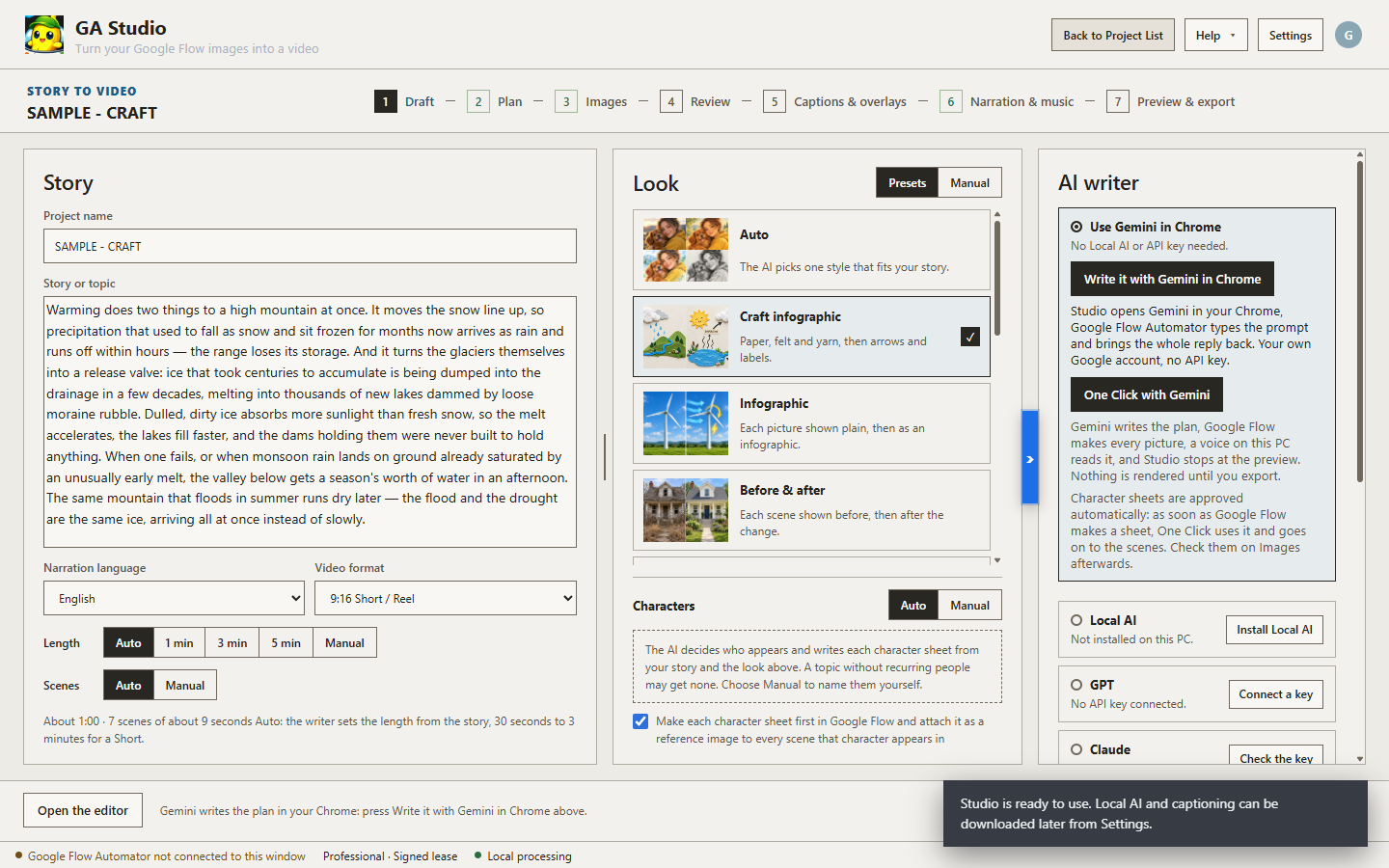Click Back to Project List button
Viewport: 1389px width, 868px height.
point(1113,35)
